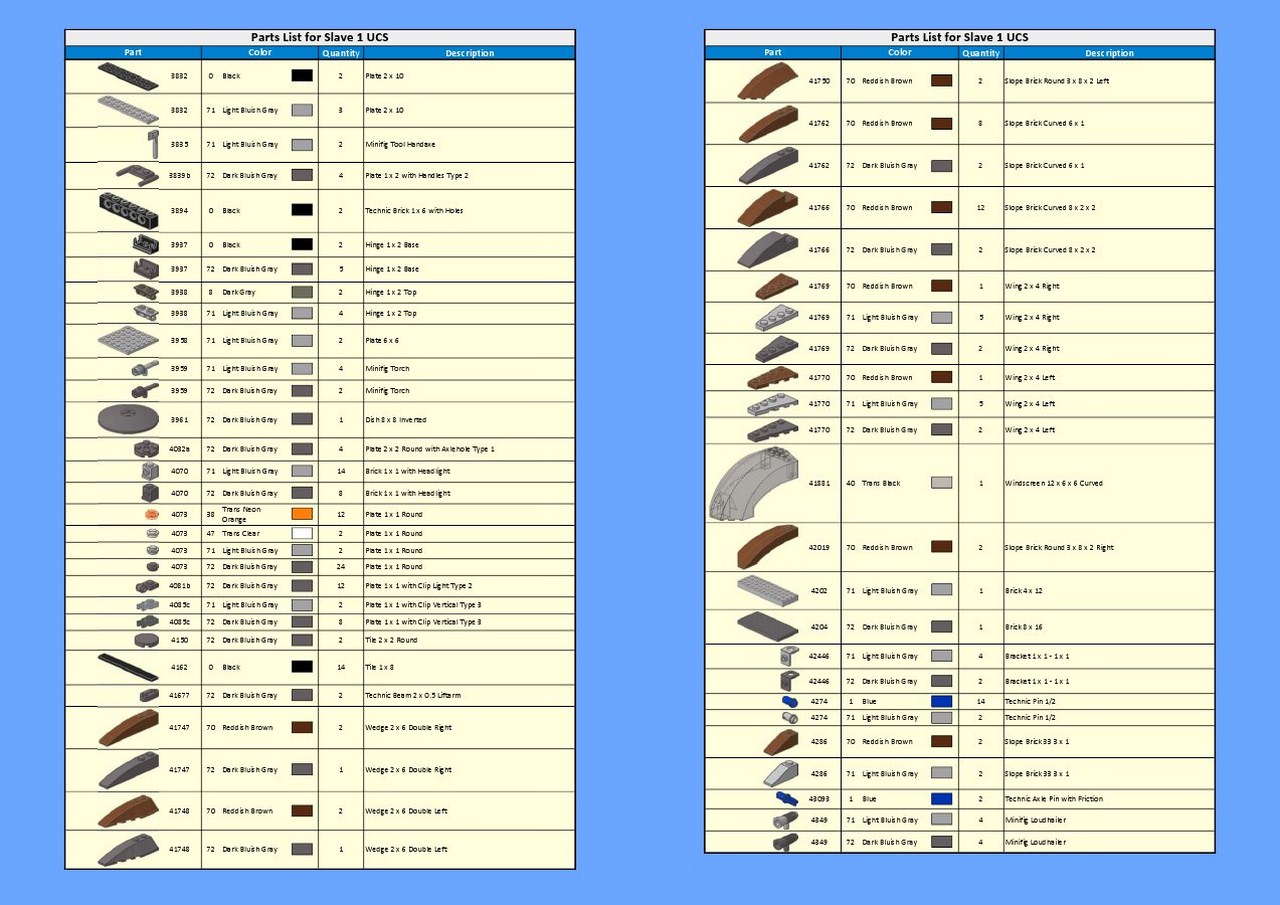
Task: Click part number "41881"
Action: (x=819, y=483)
